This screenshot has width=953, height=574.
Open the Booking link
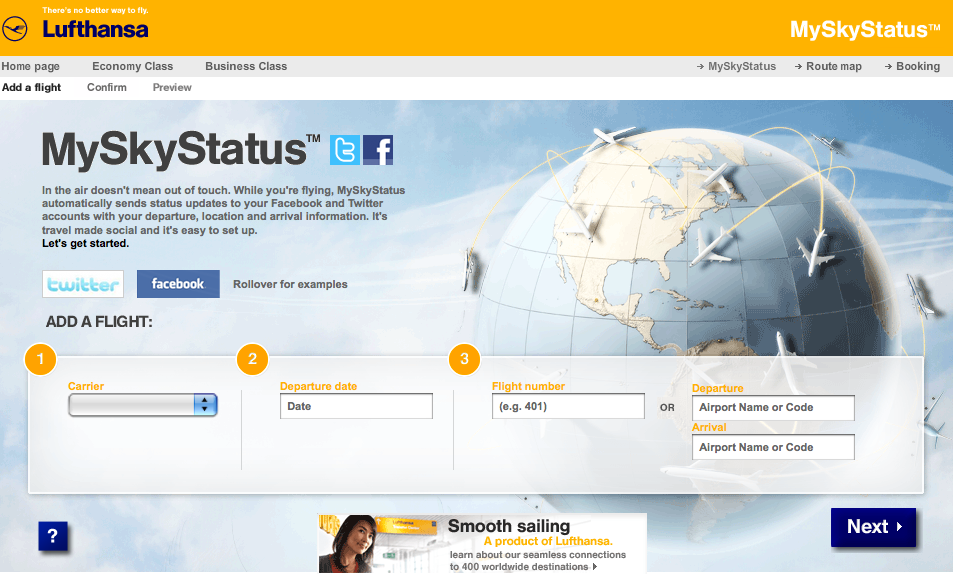point(912,66)
